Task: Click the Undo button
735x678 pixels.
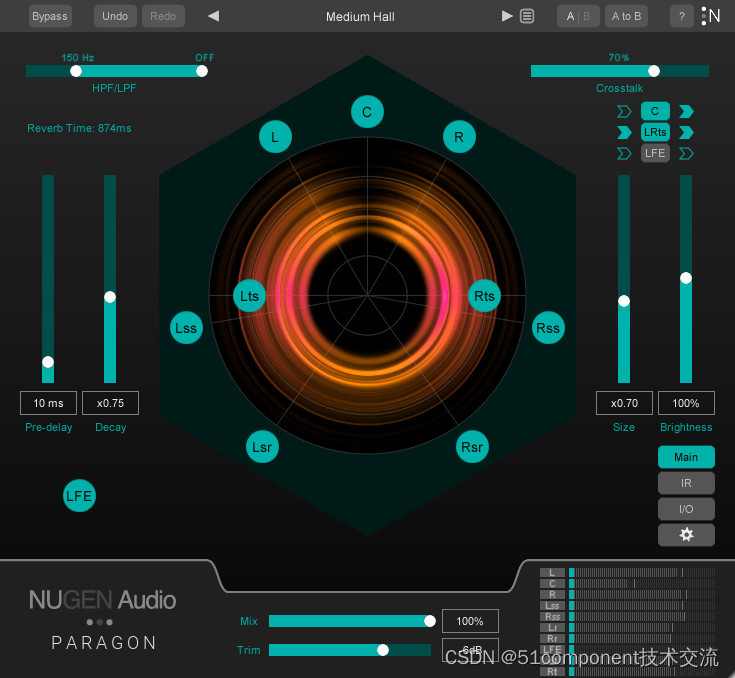Action: tap(115, 16)
